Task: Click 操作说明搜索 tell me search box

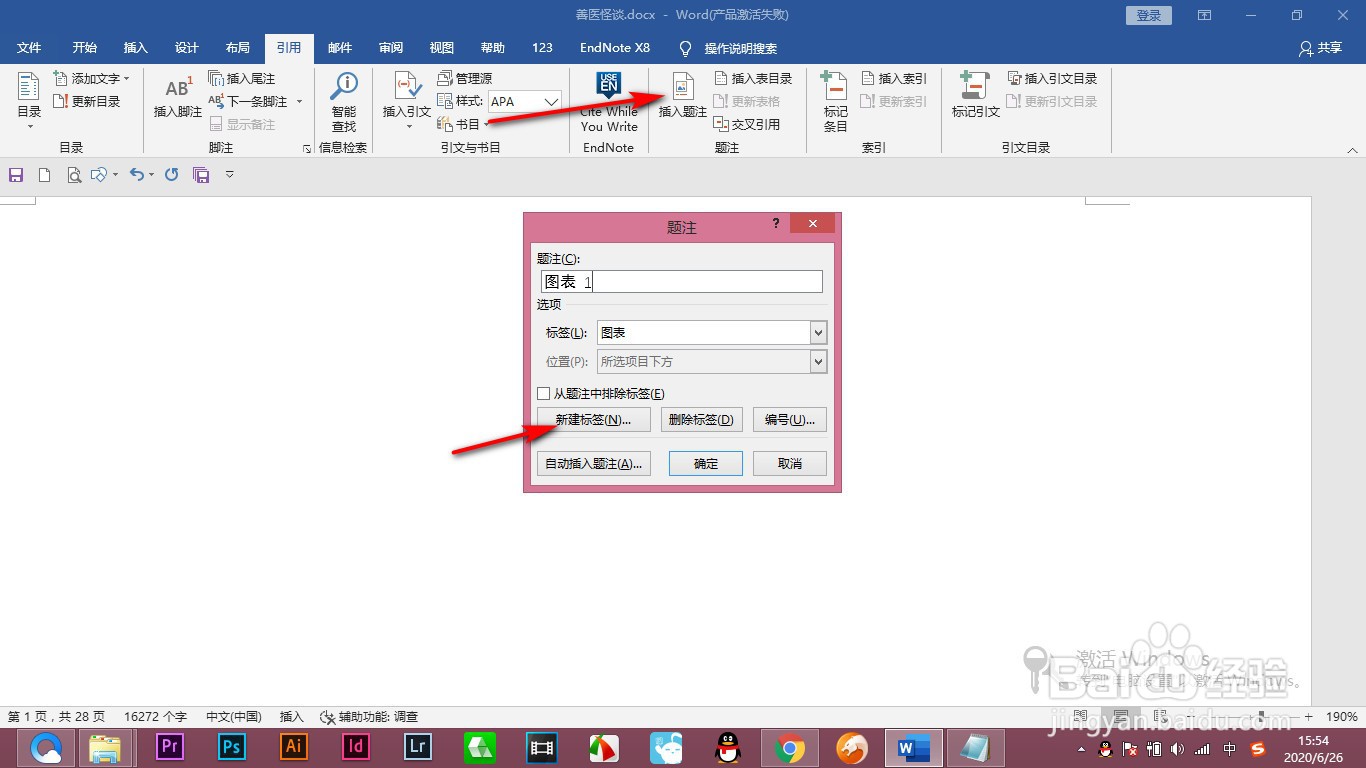Action: pyautogui.click(x=729, y=48)
